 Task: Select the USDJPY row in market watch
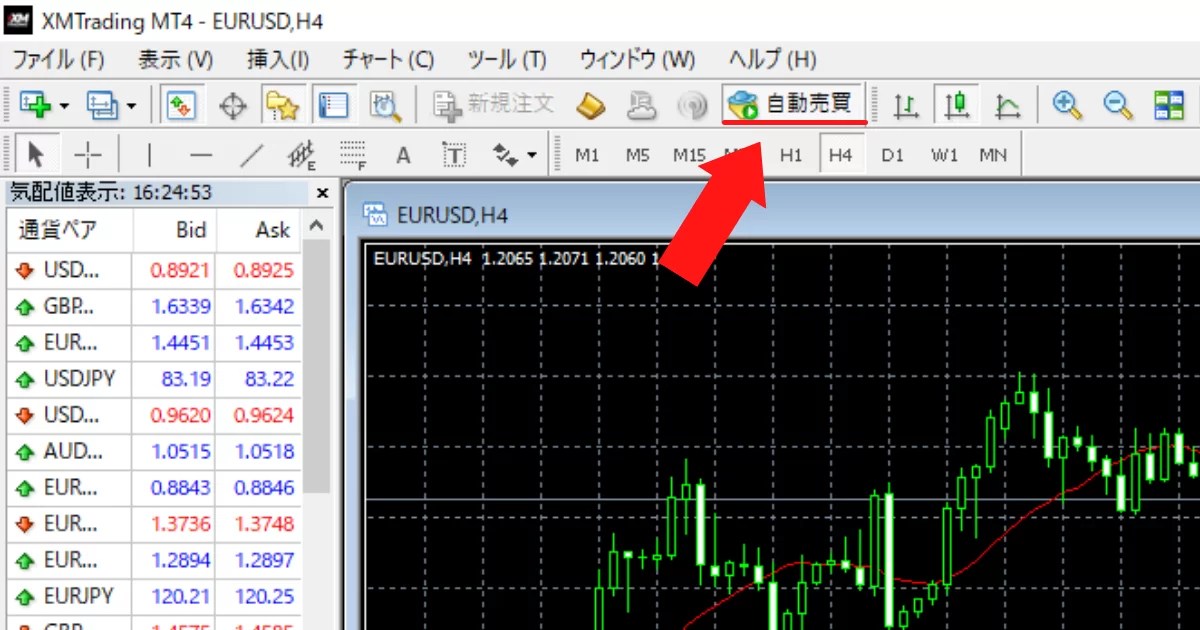point(154,379)
